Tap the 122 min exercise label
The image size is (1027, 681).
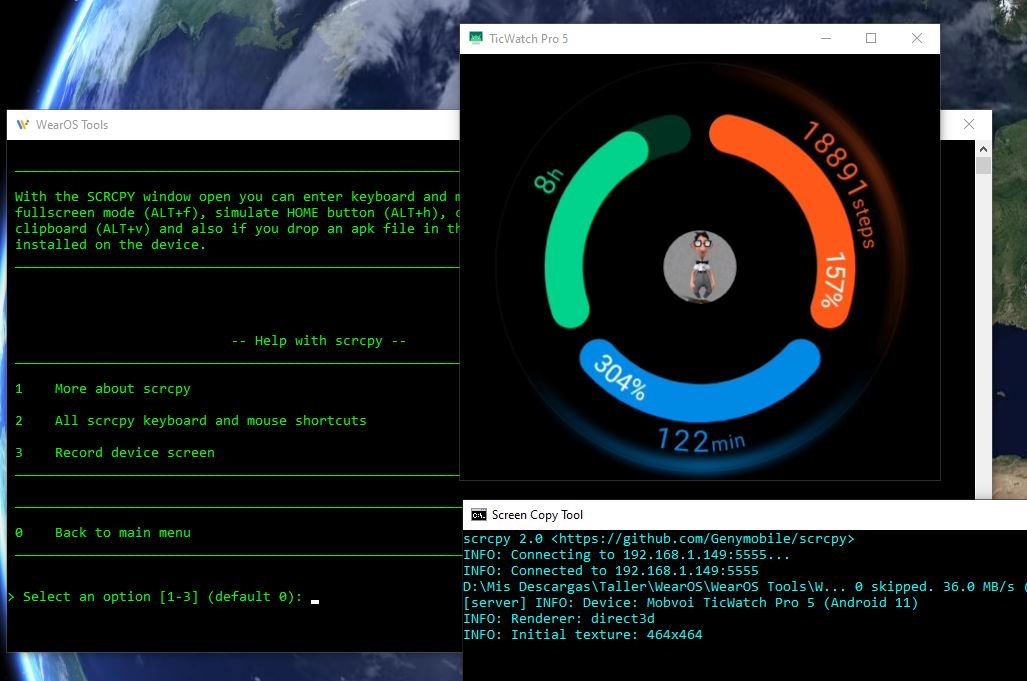tap(700, 439)
